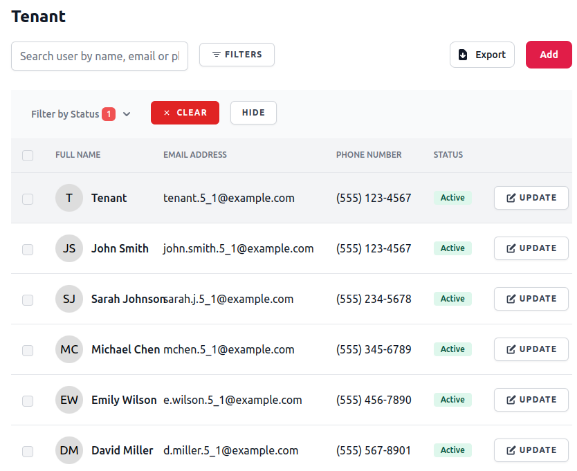577x471 pixels.
Task: Focus the search user input field
Action: [99, 56]
